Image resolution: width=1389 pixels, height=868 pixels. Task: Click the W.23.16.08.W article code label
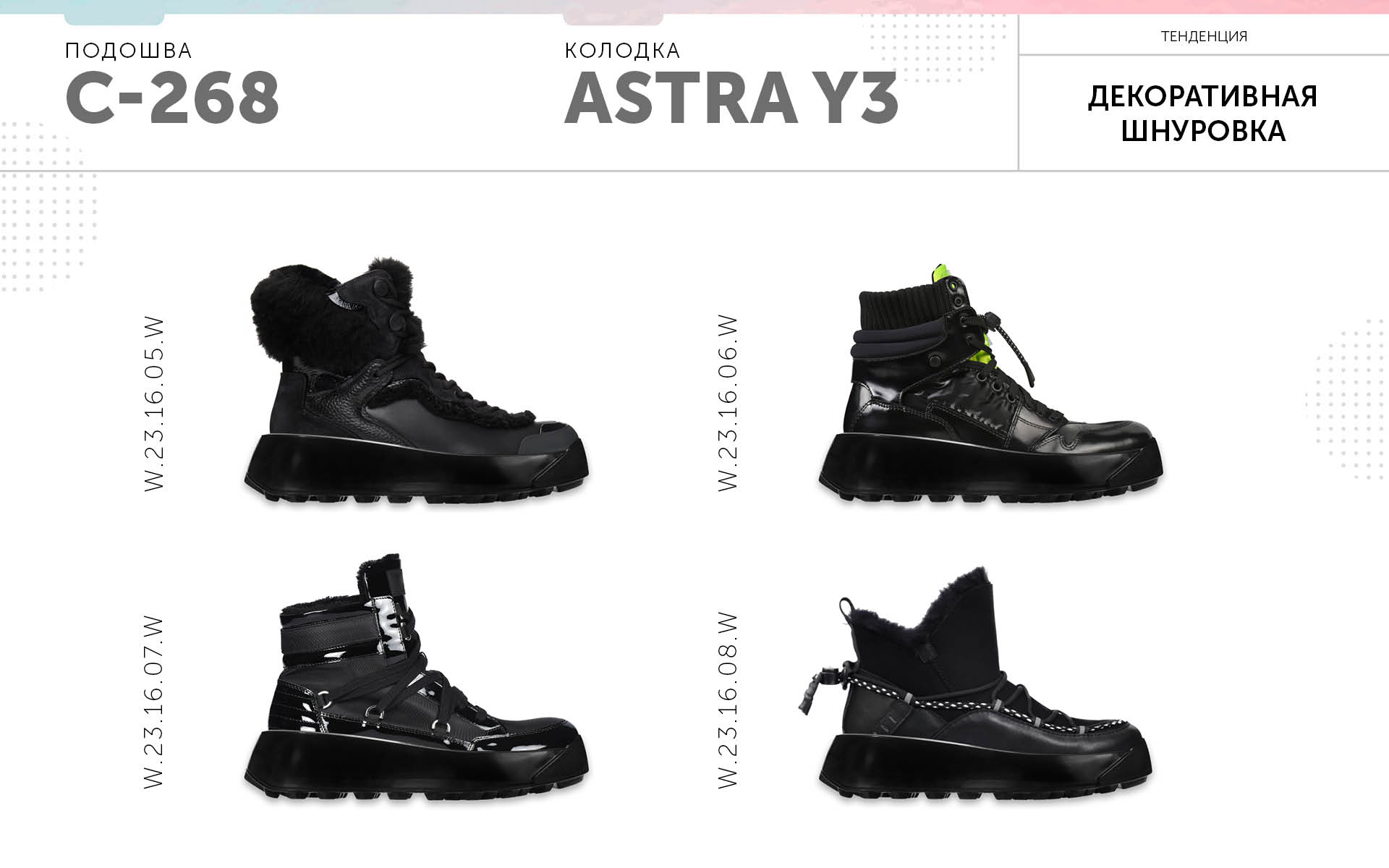729,700
